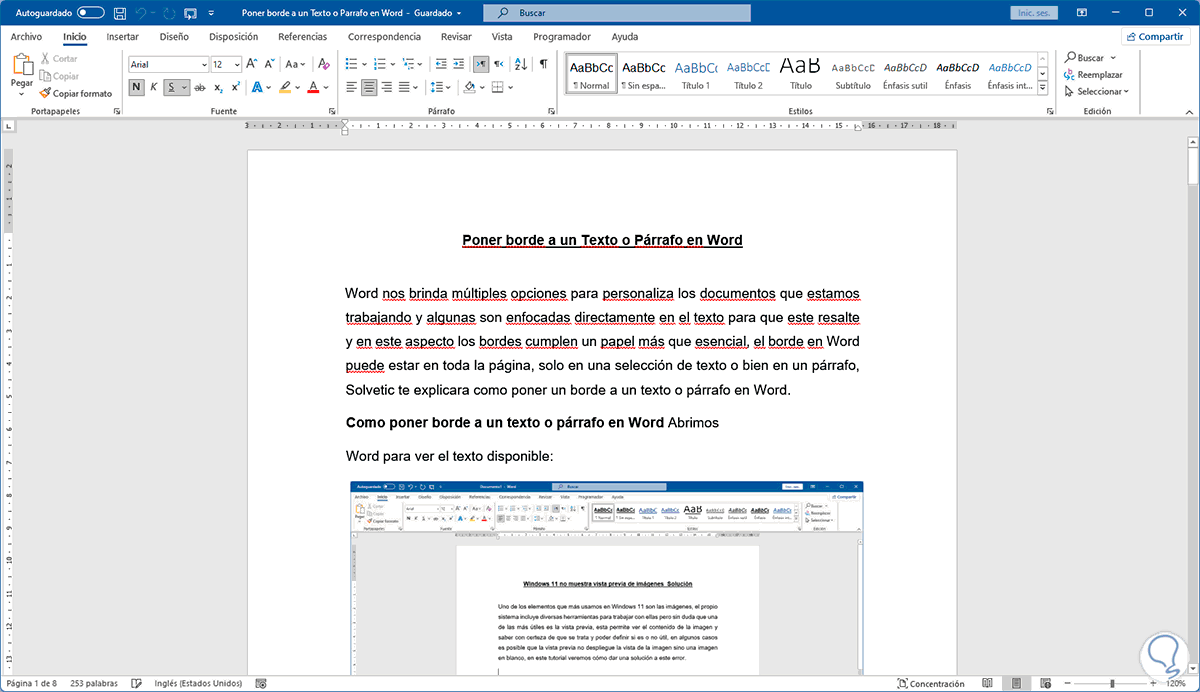The width and height of the screenshot is (1200, 692).
Task: Apply the Título 1 style
Action: click(695, 72)
